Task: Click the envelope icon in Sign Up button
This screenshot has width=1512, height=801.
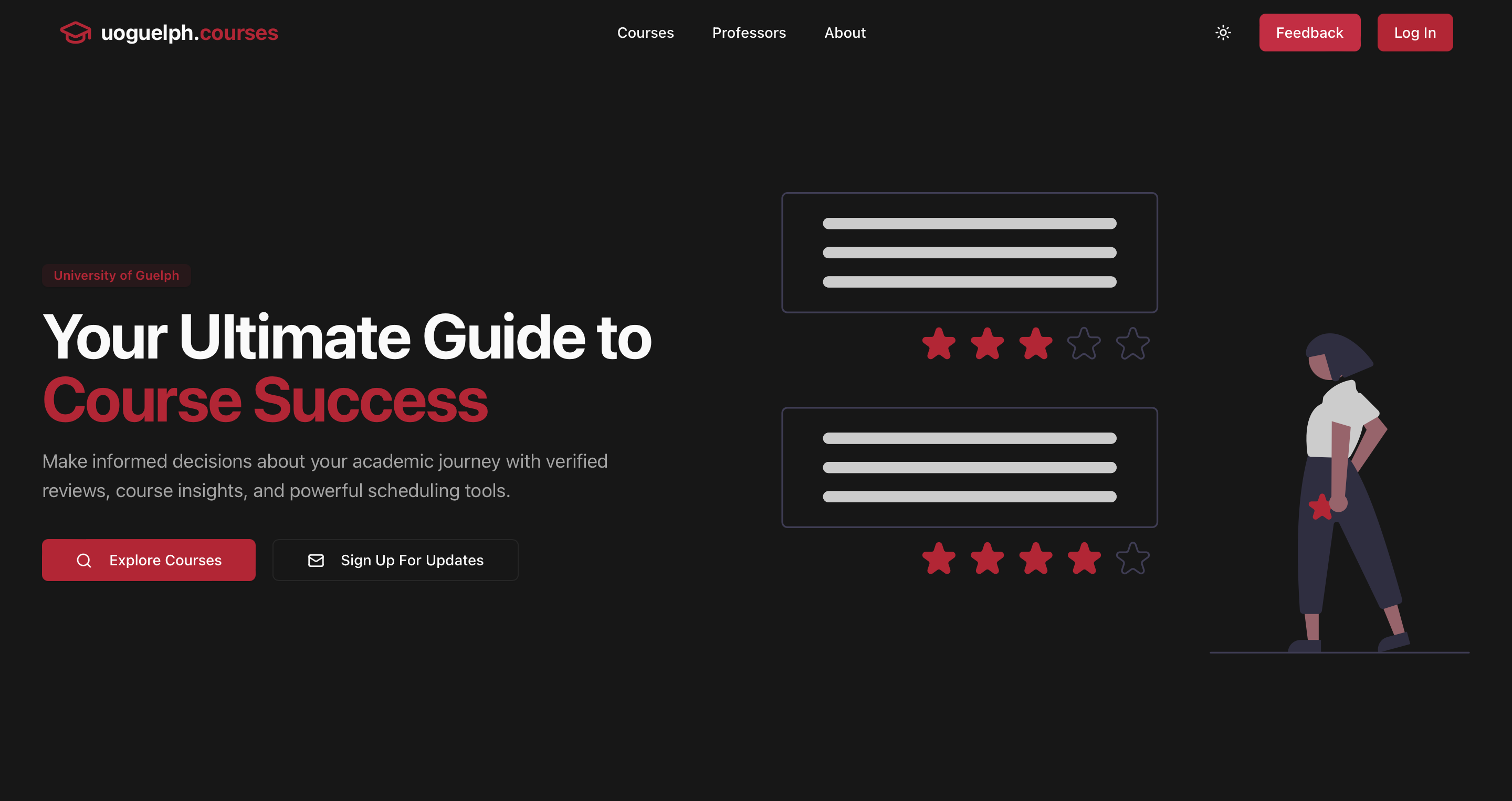Action: click(316, 561)
